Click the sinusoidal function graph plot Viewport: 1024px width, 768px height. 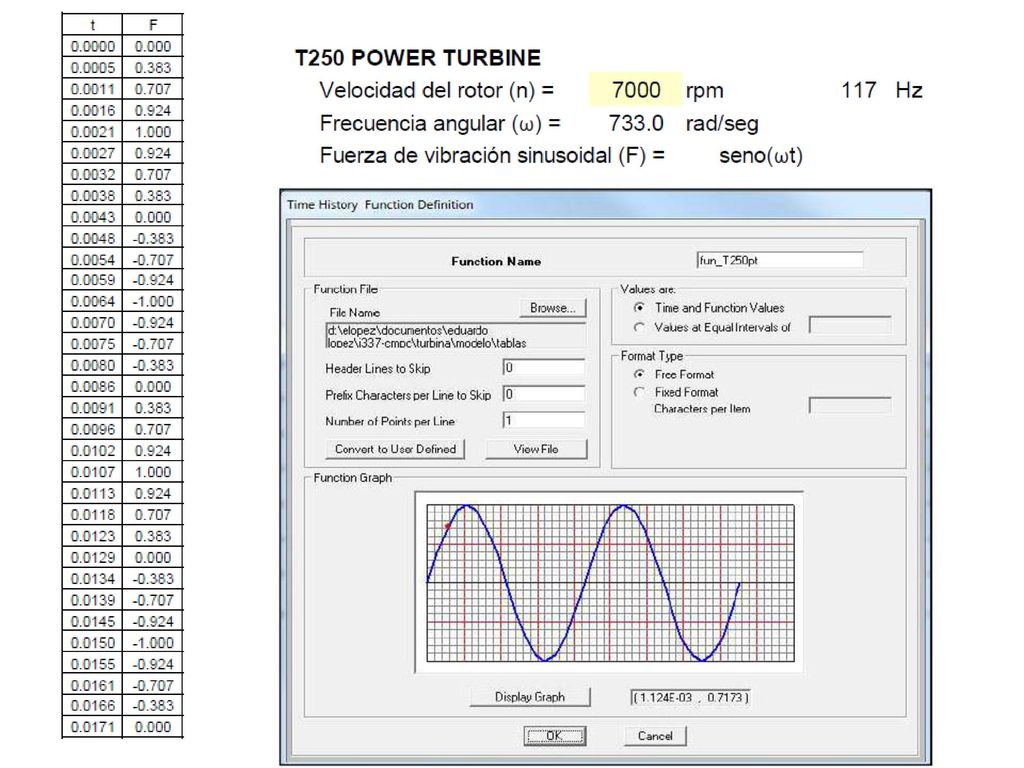(611, 583)
